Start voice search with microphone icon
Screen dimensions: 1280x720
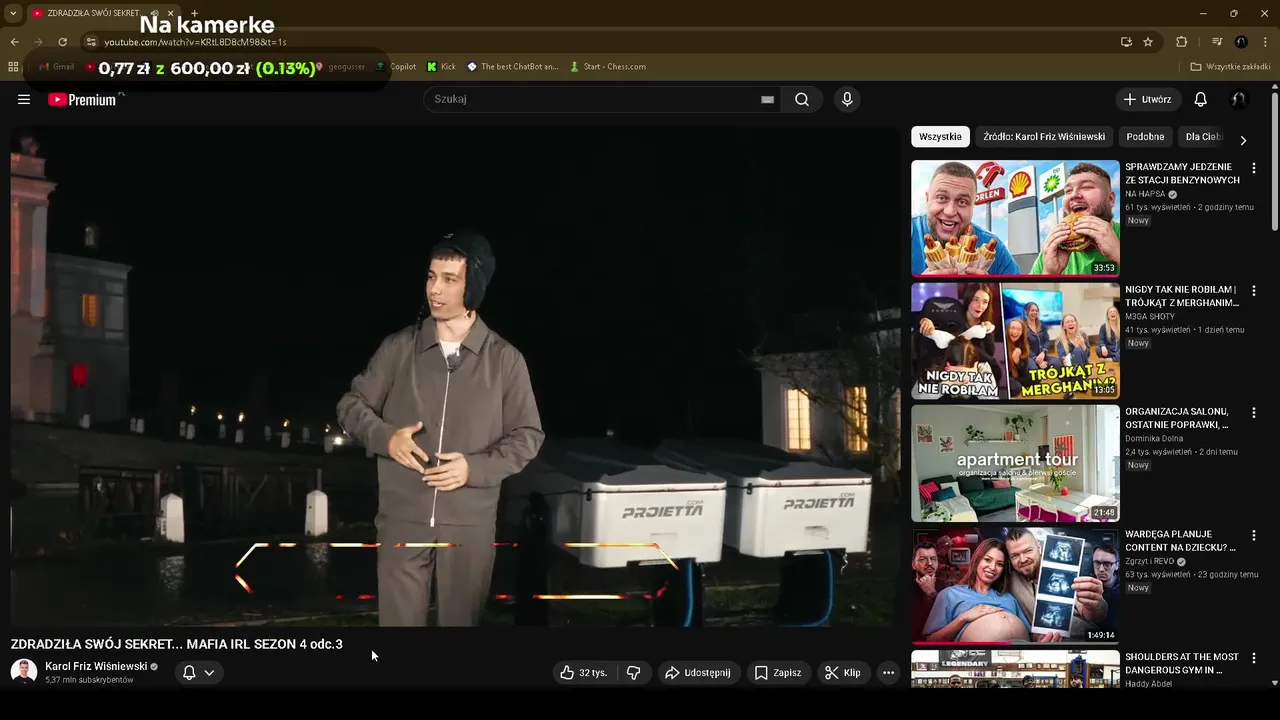coord(847,99)
